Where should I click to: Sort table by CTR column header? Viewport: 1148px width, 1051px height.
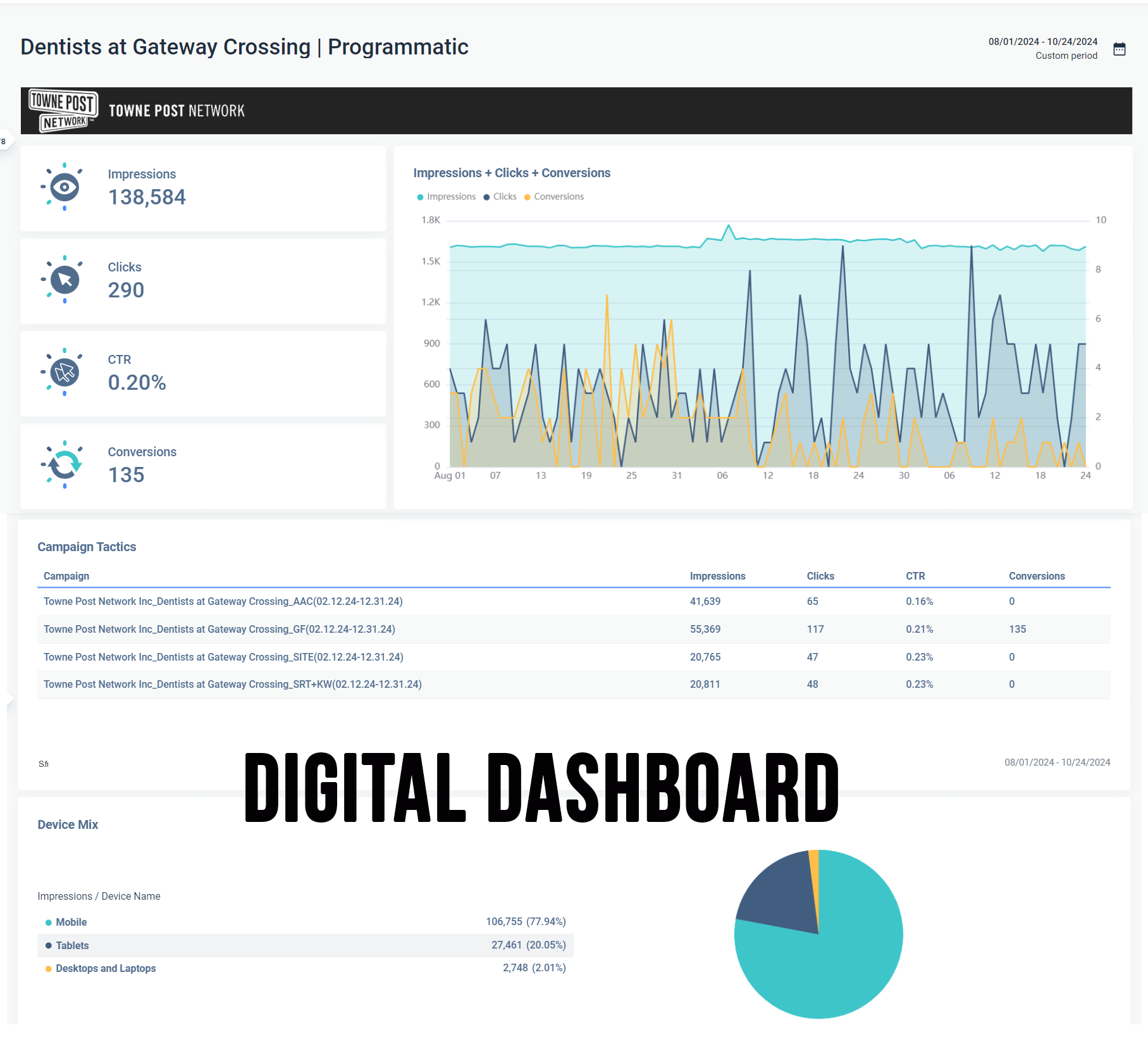tap(915, 576)
